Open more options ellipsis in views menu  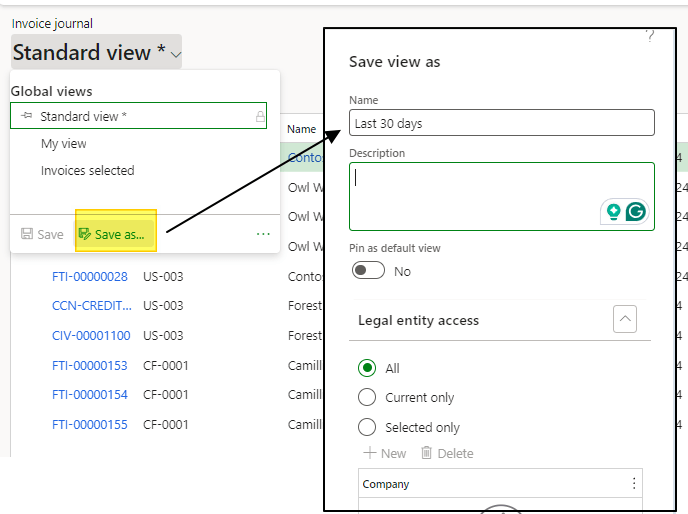[263, 234]
